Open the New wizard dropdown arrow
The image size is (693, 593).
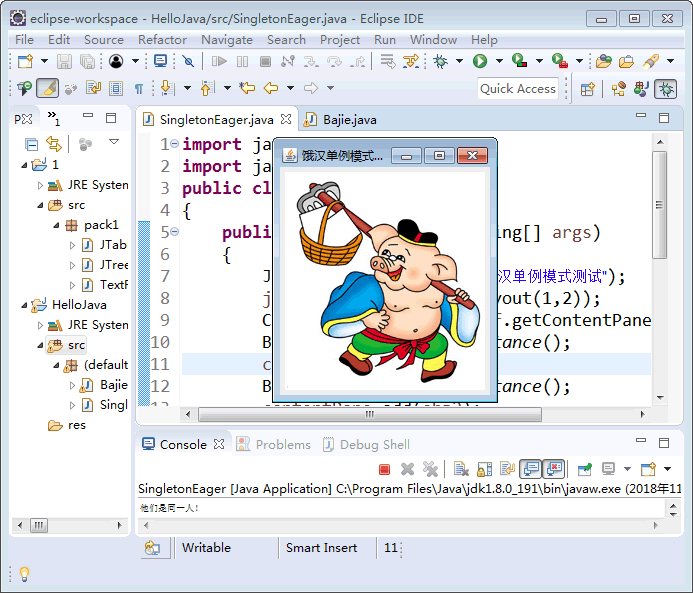click(44, 61)
